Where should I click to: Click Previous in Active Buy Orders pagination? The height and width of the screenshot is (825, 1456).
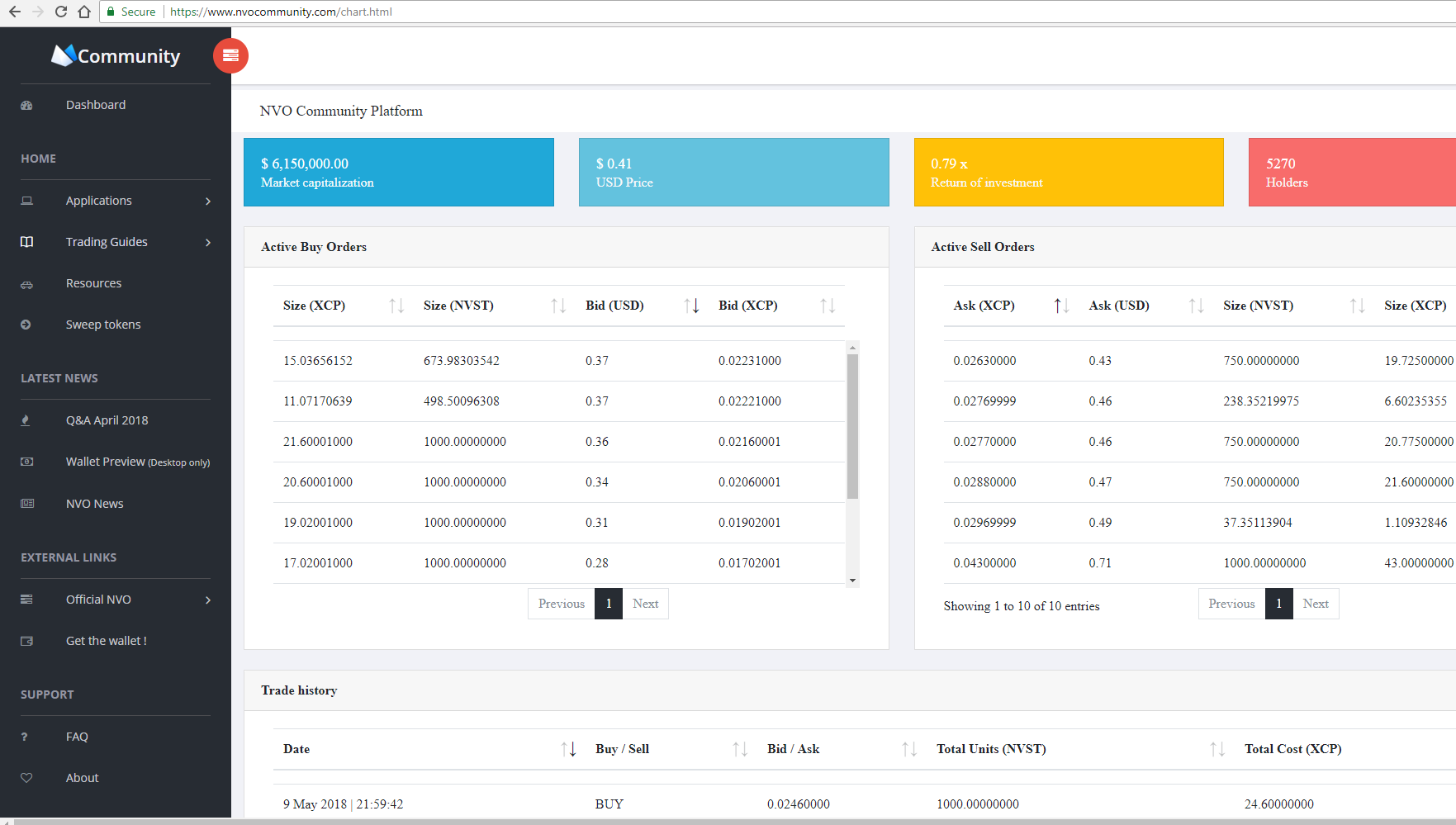click(562, 604)
